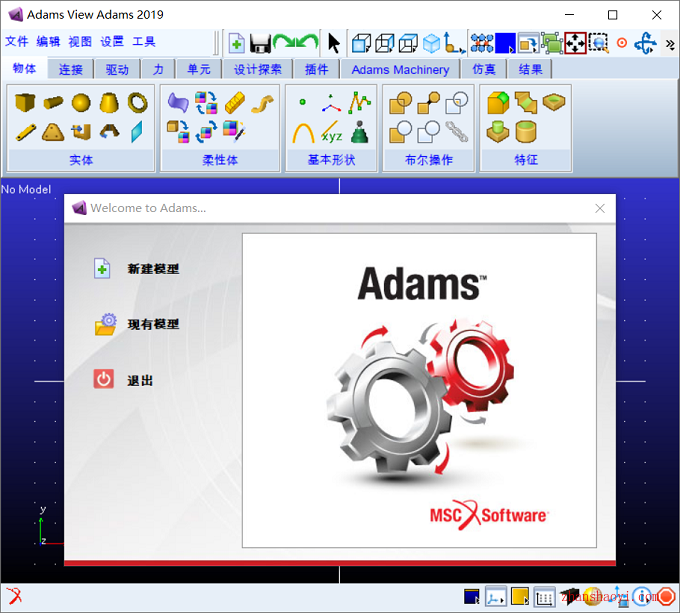Click the green select-objects boxes icon
The height and width of the screenshot is (613, 680).
[552, 43]
